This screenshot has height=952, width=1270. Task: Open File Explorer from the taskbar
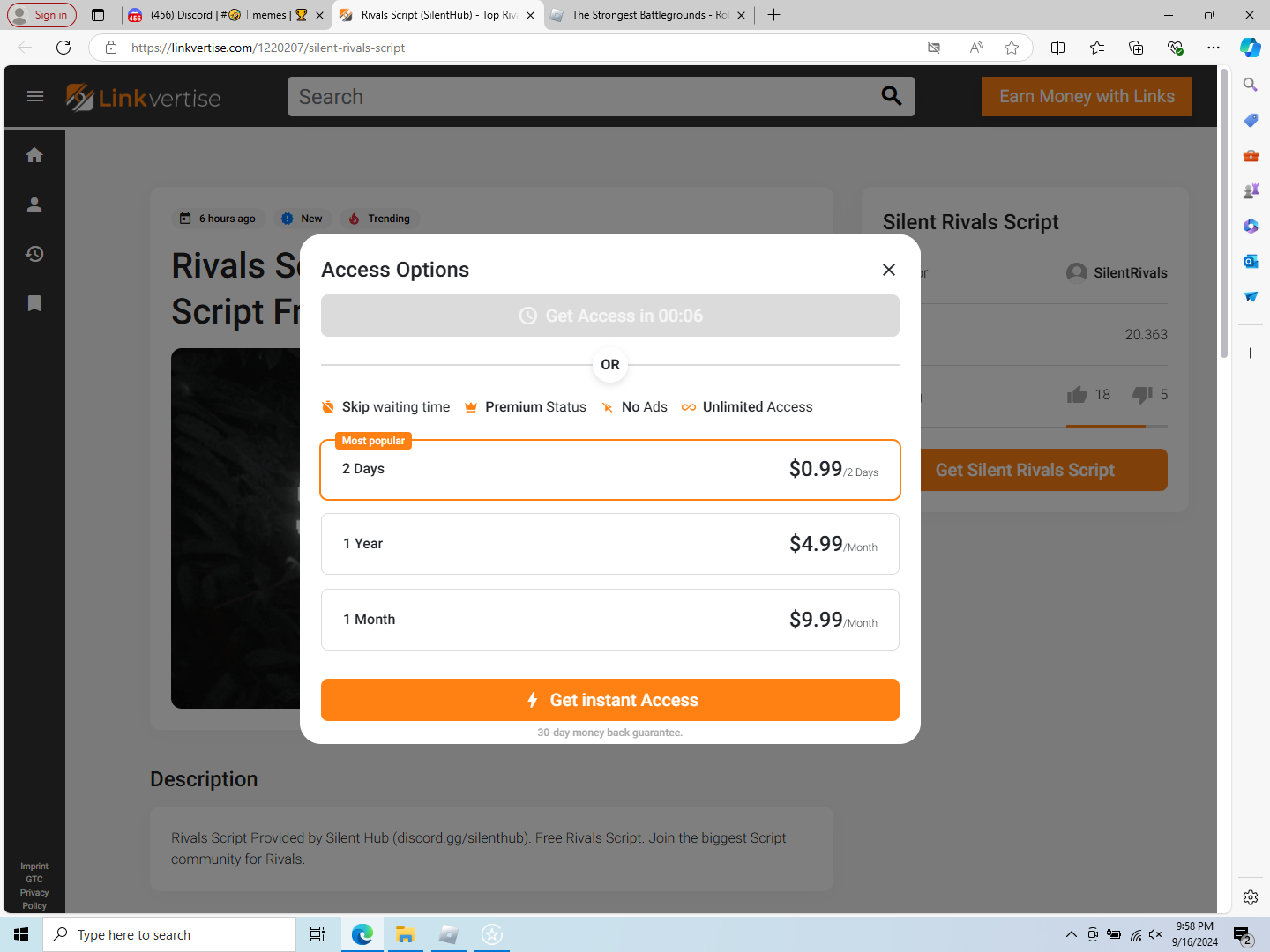point(405,934)
